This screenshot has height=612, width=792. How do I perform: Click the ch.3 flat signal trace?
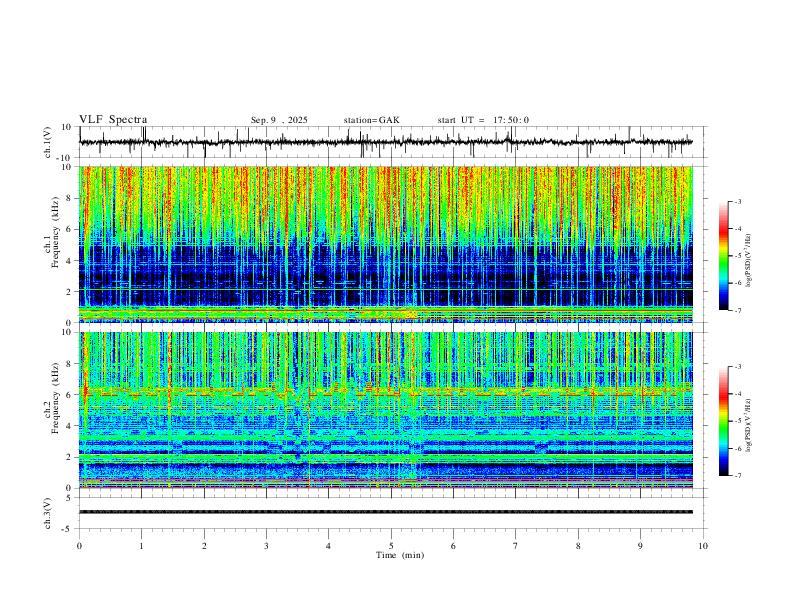point(386,512)
